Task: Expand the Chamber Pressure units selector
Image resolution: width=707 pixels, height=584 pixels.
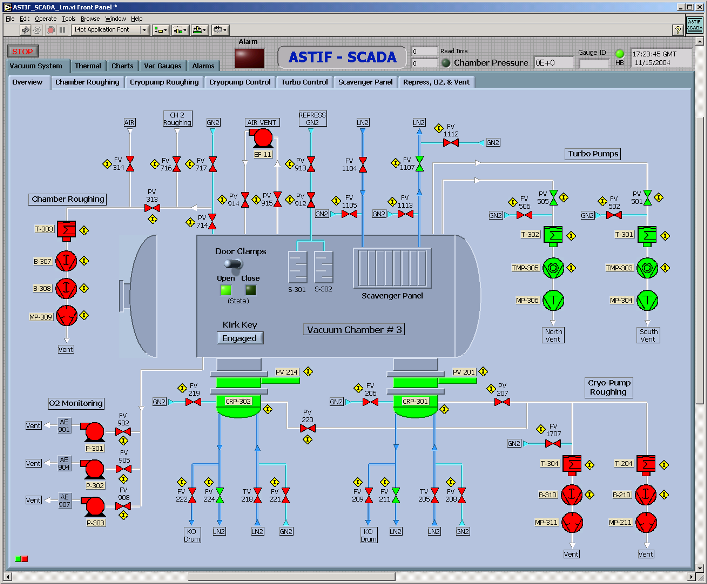Action: tap(555, 63)
